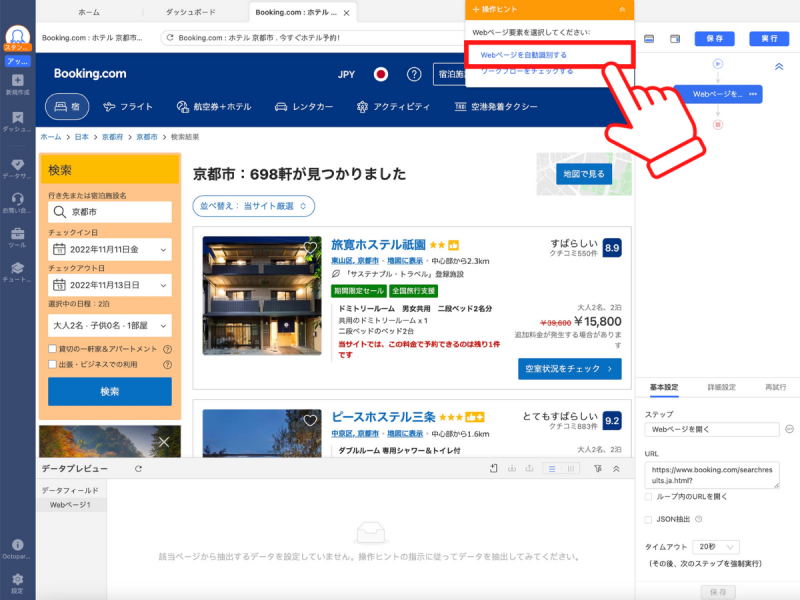Open the tutorial graduation cap icon

click(x=17, y=268)
